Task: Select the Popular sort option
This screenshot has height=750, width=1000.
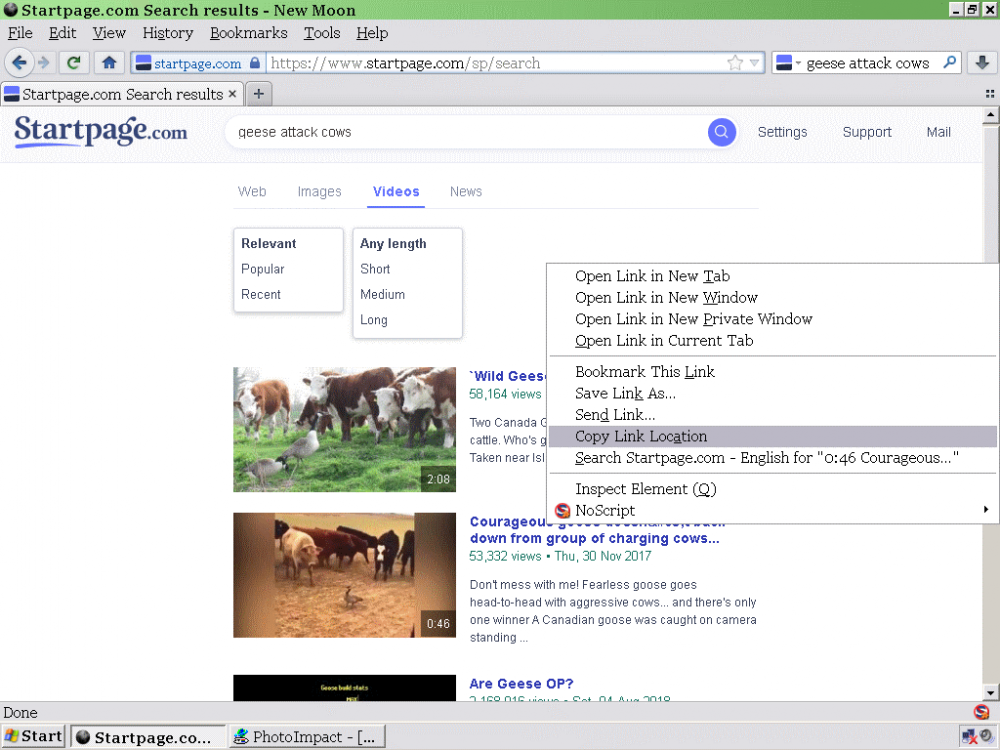Action: click(x=263, y=269)
